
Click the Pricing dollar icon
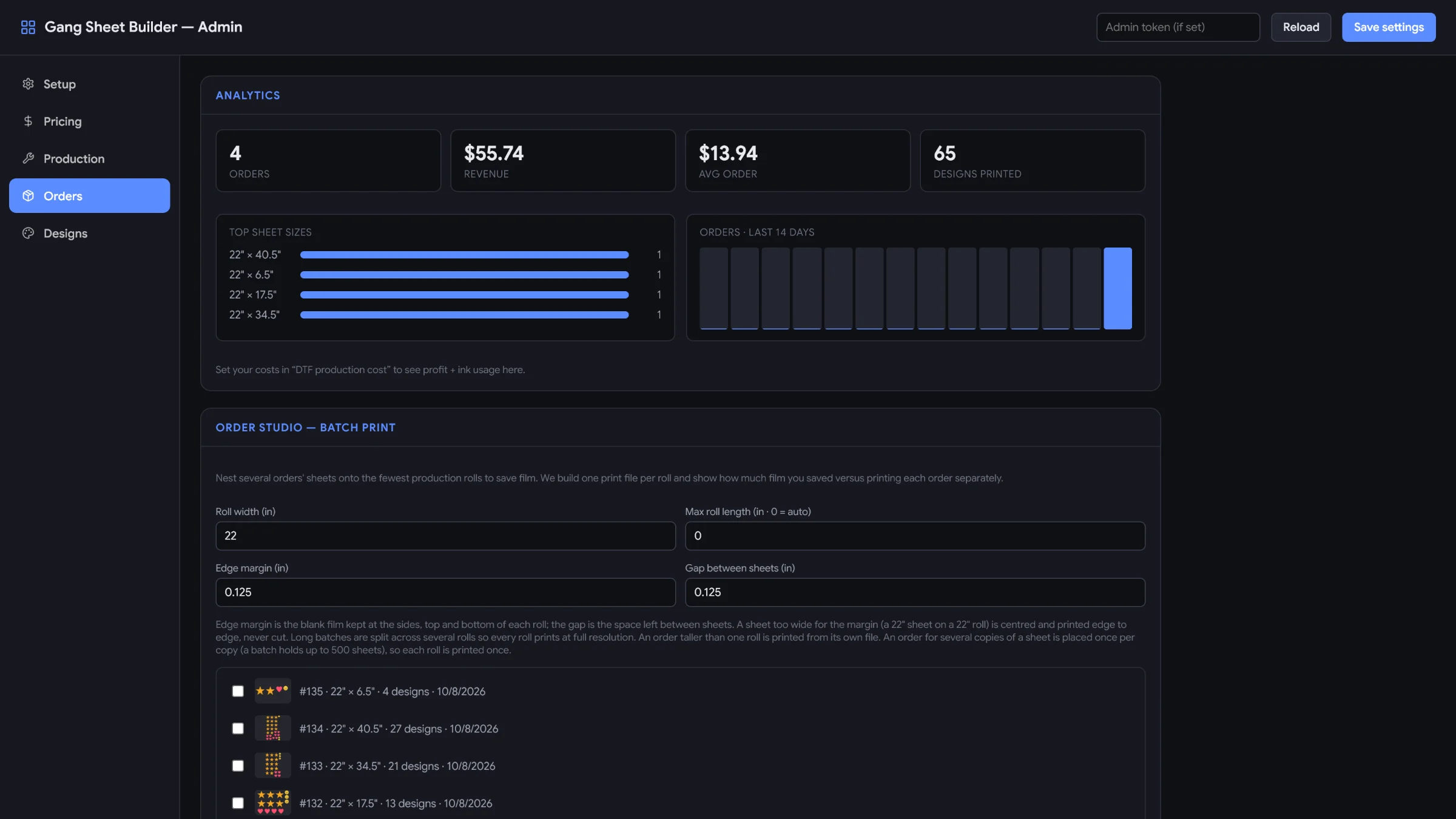(28, 121)
